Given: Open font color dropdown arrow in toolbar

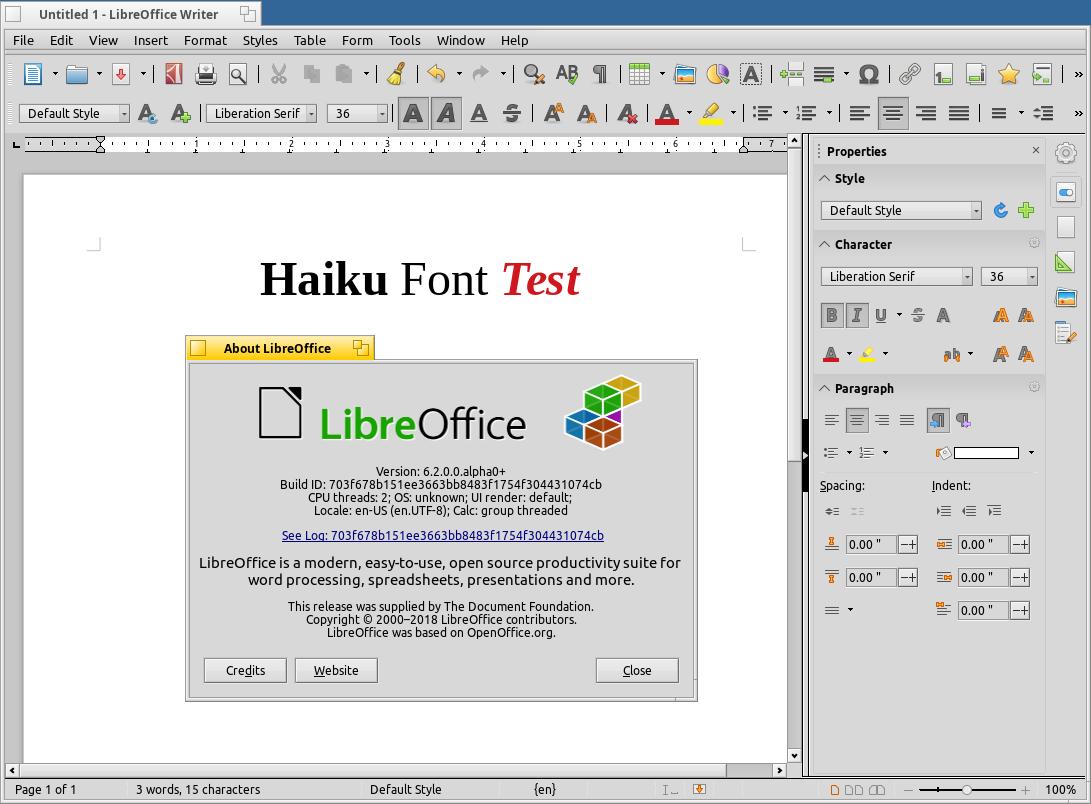Looking at the screenshot, I should [x=690, y=113].
